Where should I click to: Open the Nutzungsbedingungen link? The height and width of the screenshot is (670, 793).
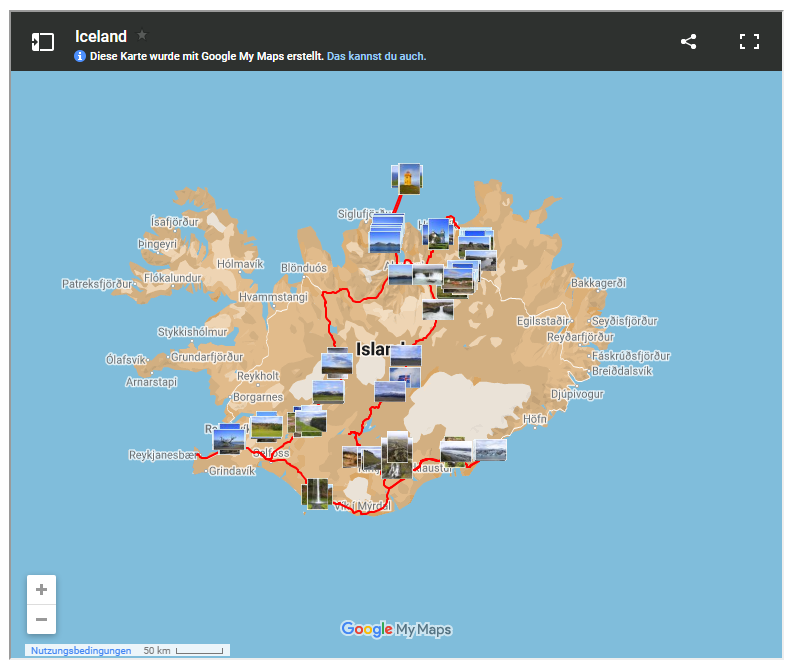point(81,650)
